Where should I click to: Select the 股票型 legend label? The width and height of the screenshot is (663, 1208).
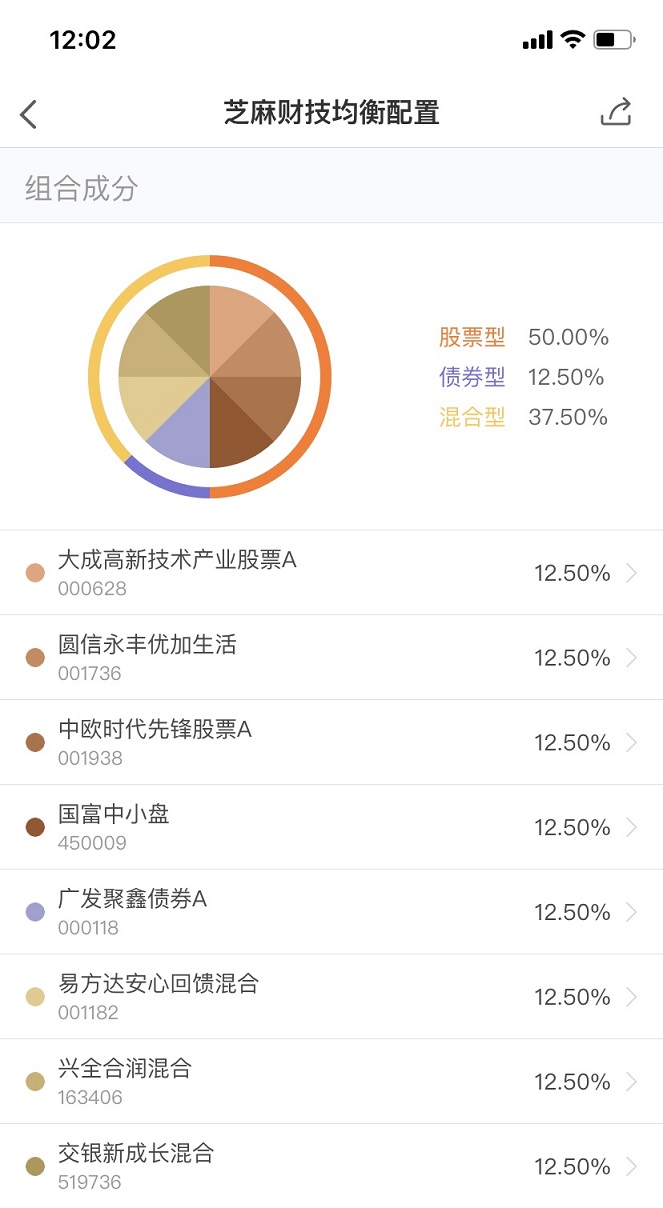(x=471, y=337)
